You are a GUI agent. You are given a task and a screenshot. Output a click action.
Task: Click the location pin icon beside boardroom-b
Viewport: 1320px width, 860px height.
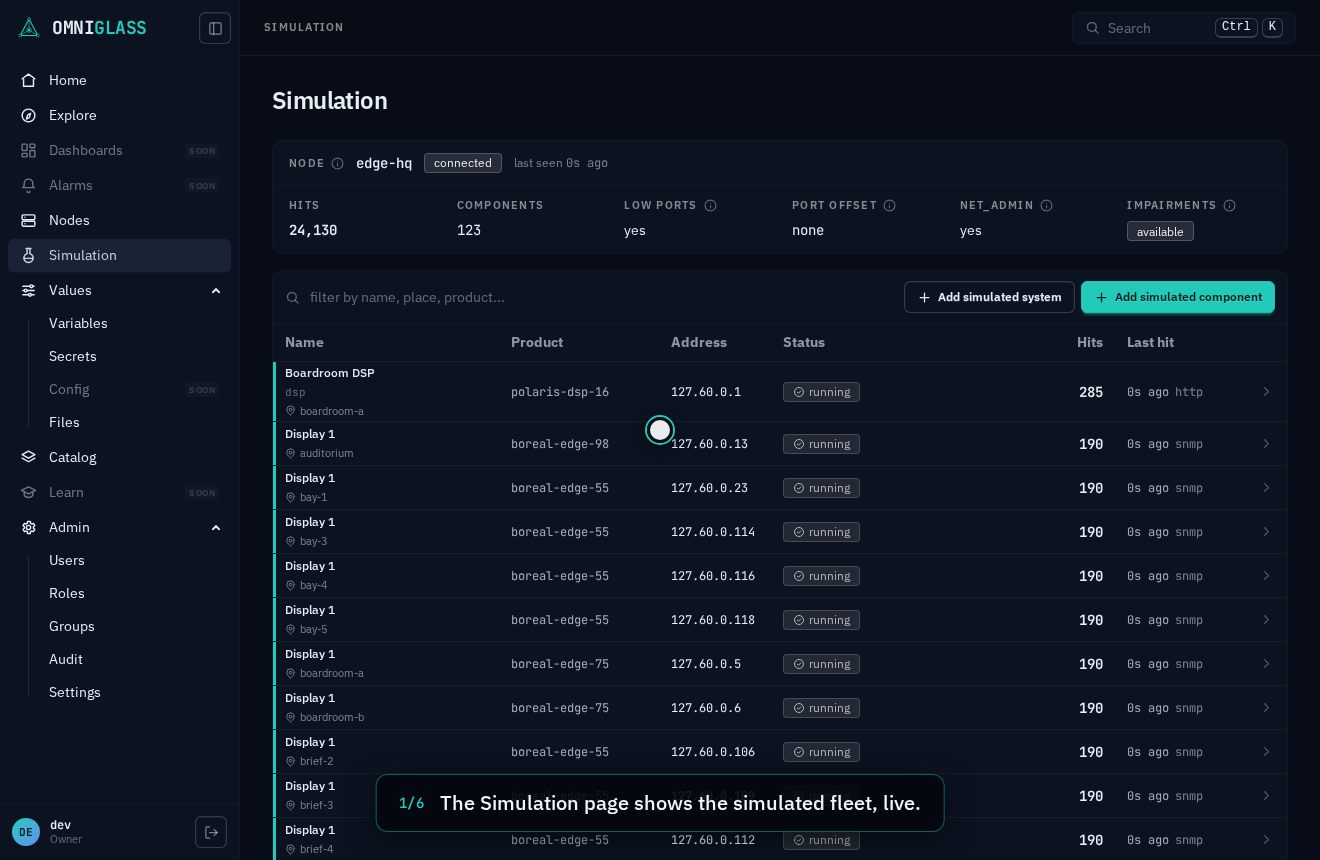291,717
